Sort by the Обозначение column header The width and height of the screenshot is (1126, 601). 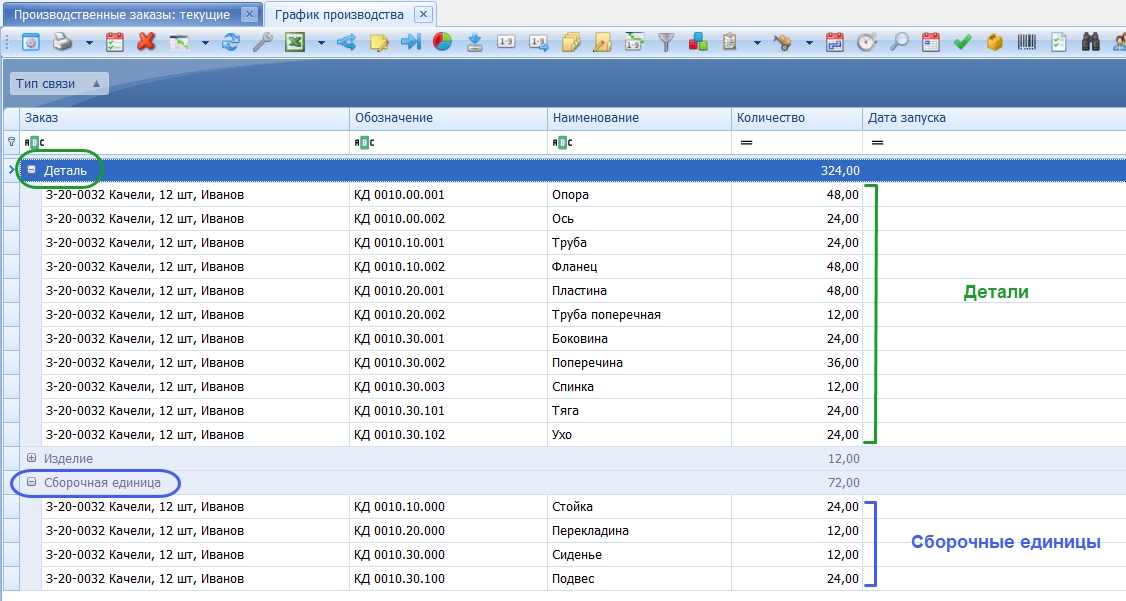click(x=448, y=118)
